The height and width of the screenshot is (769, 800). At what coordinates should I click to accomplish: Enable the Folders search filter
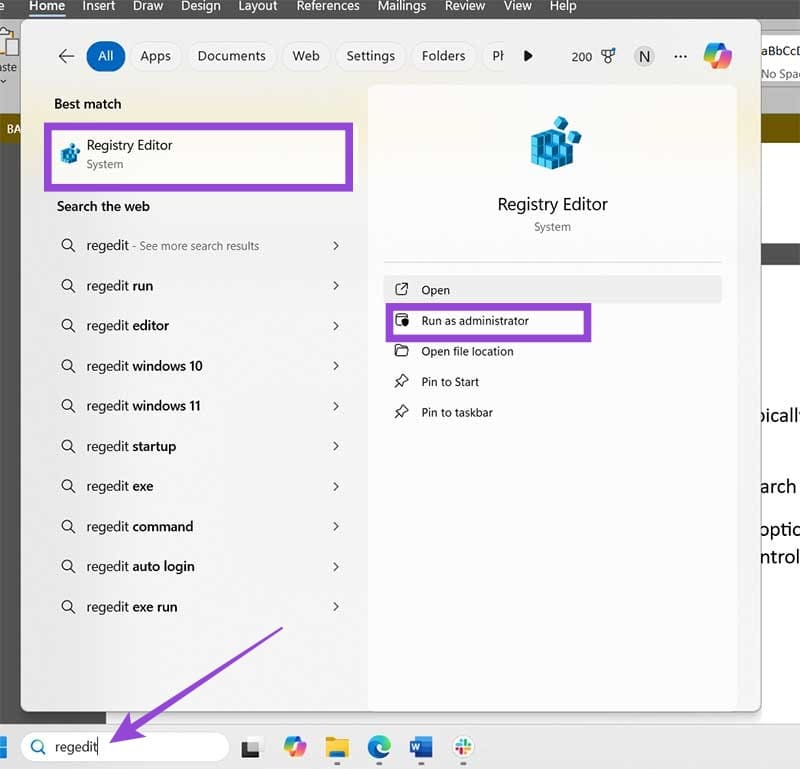pos(443,56)
